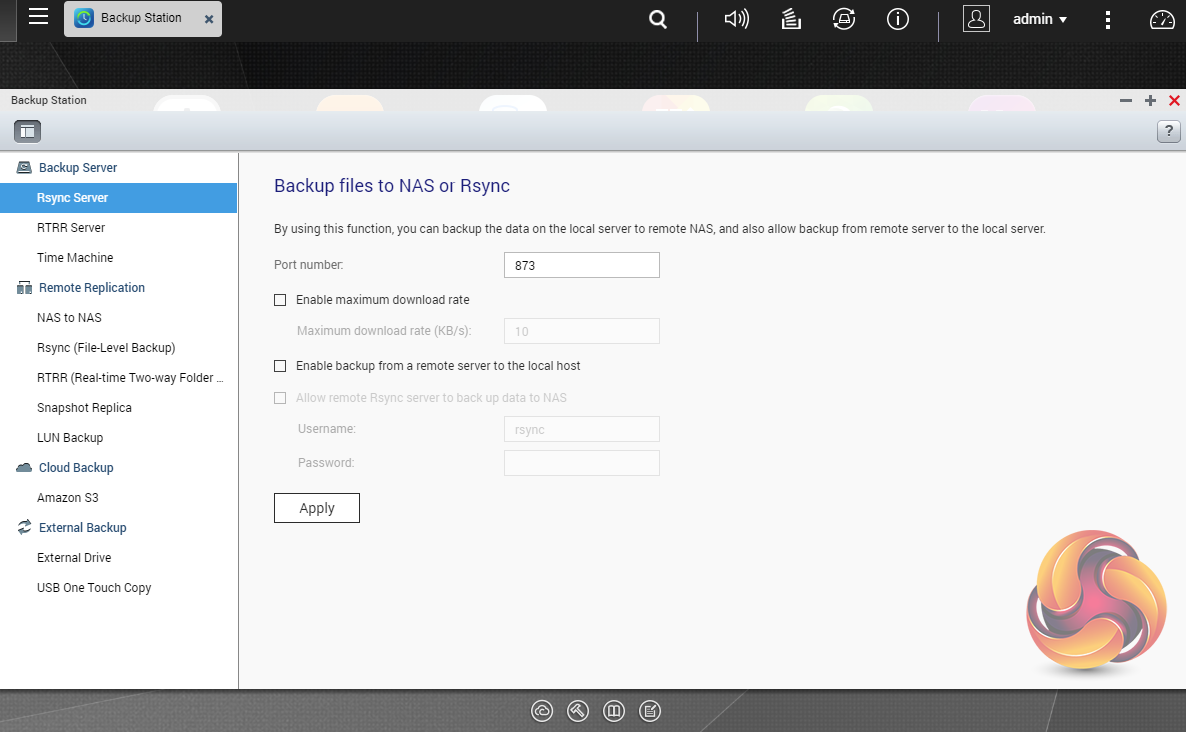The width and height of the screenshot is (1186, 738).
Task: Select RTRR Server in sidebar
Action: [71, 228]
